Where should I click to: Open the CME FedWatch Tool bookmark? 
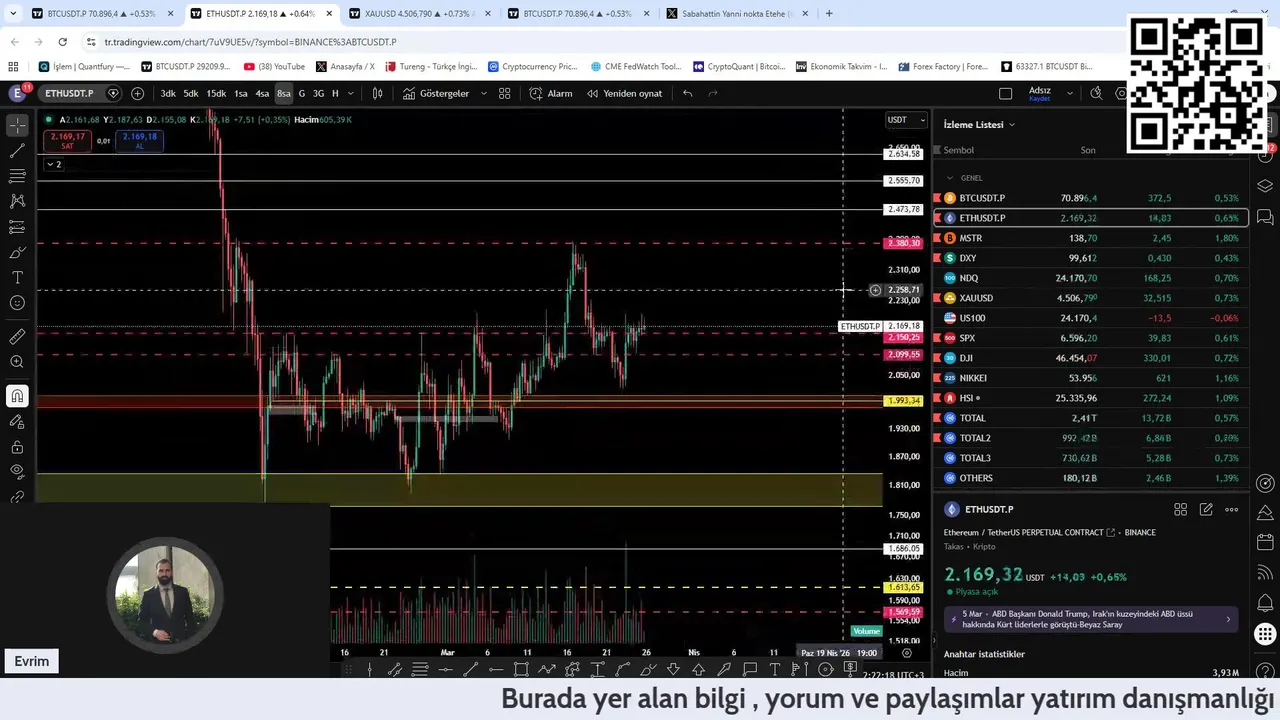pos(635,67)
